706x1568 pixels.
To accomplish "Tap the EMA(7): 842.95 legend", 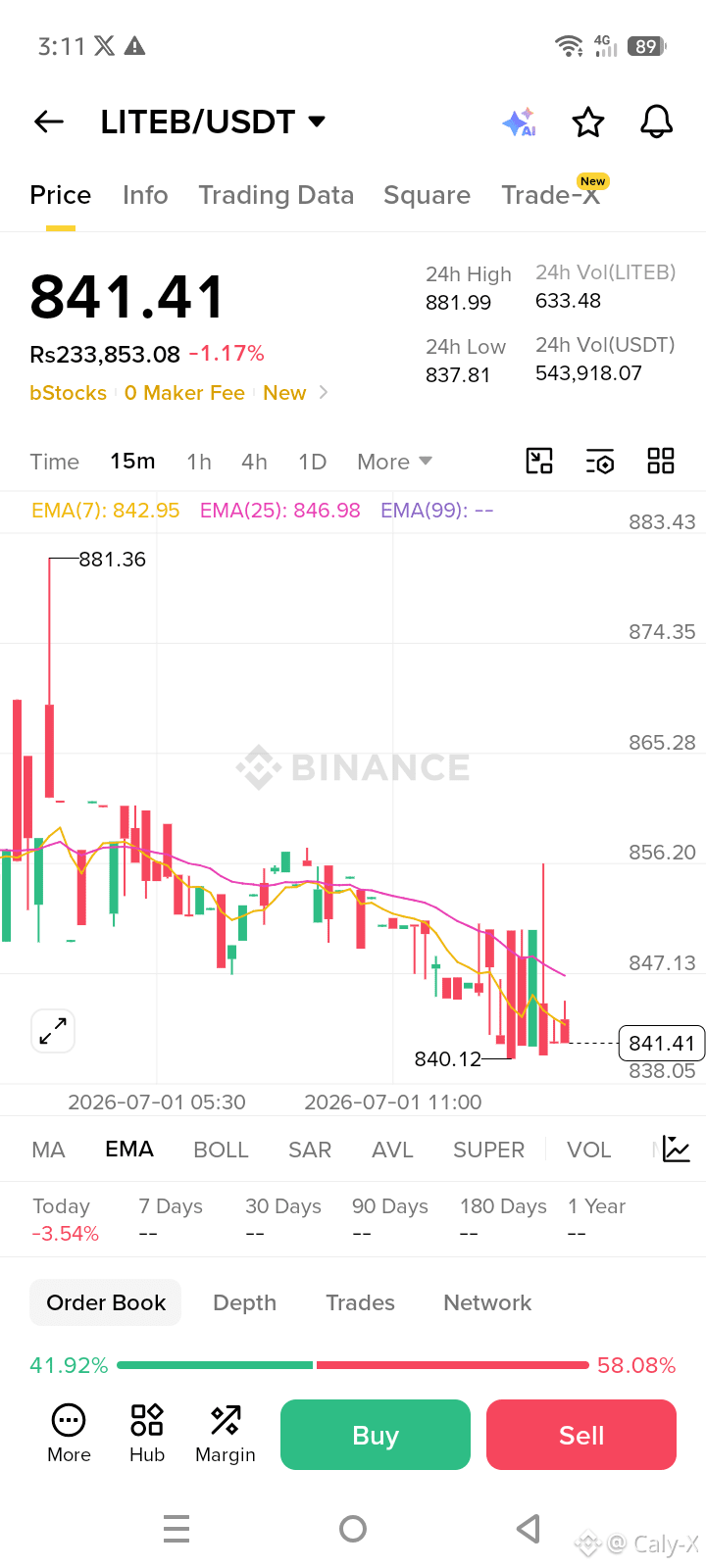I will (x=106, y=510).
